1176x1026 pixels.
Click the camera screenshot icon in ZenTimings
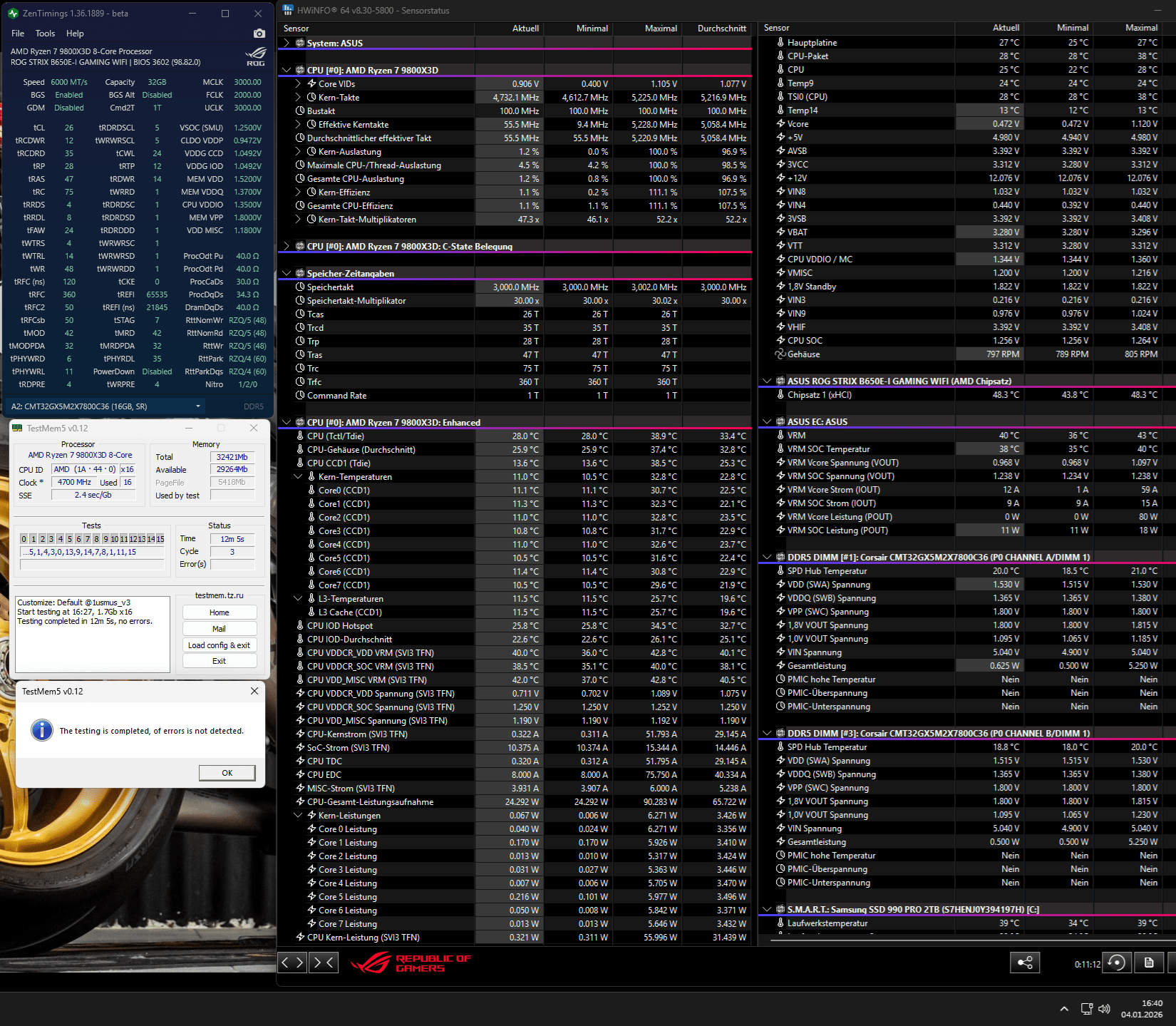(x=259, y=34)
